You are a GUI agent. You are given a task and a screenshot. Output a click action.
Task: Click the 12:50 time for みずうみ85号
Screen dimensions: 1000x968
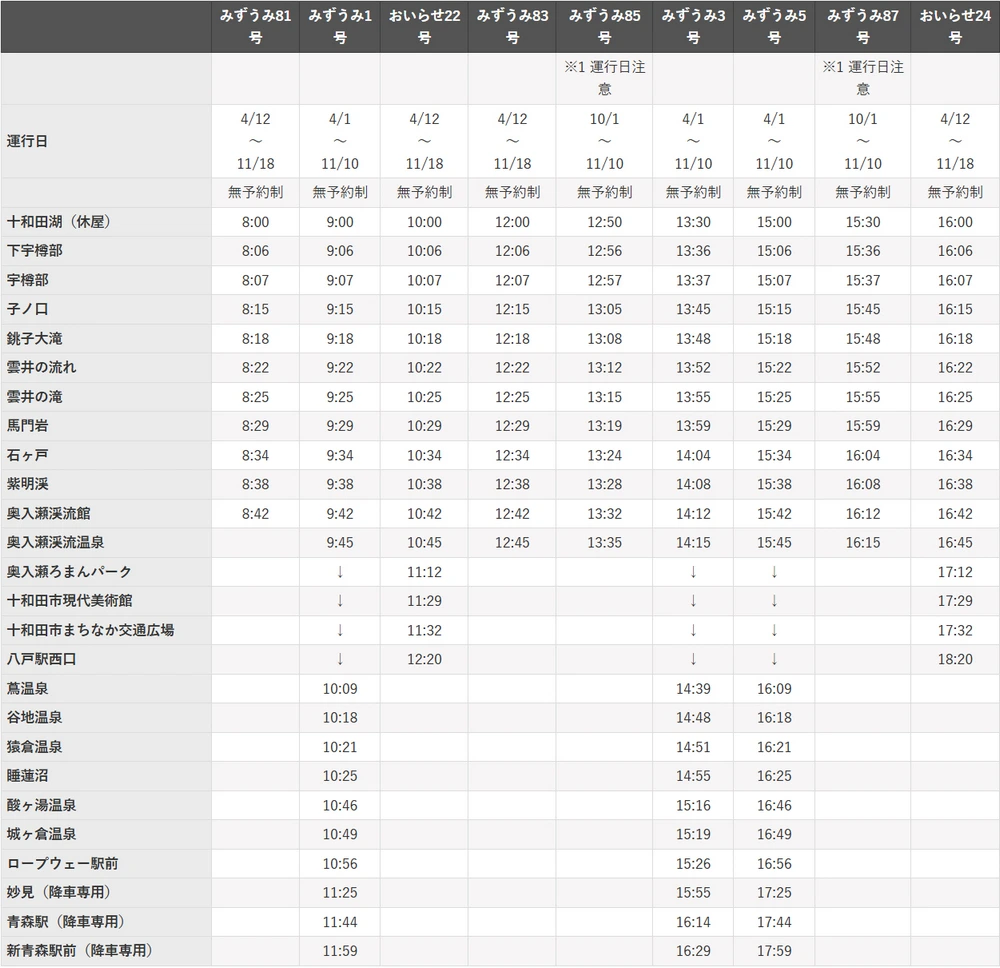click(x=605, y=222)
